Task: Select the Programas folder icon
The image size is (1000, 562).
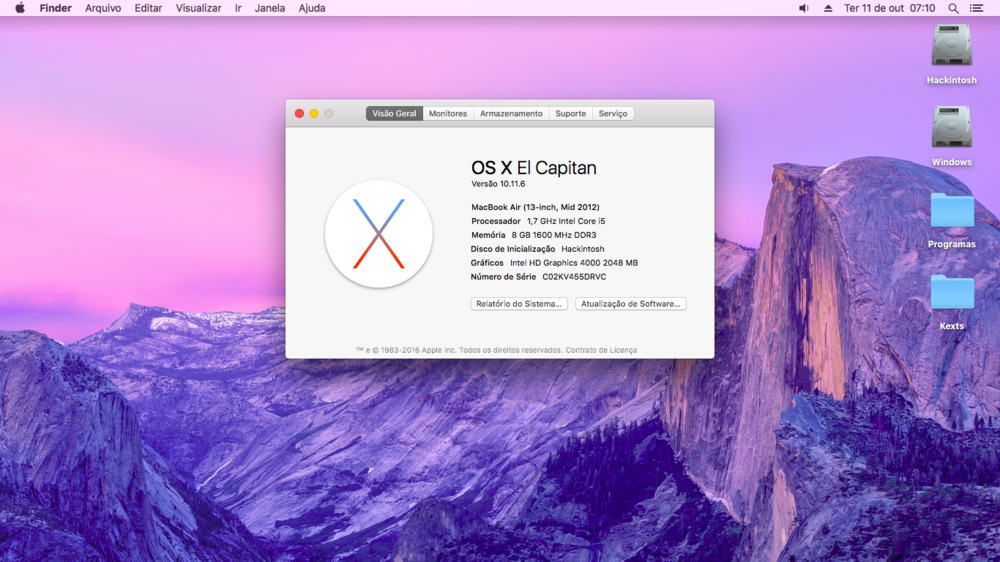Action: tap(951, 210)
